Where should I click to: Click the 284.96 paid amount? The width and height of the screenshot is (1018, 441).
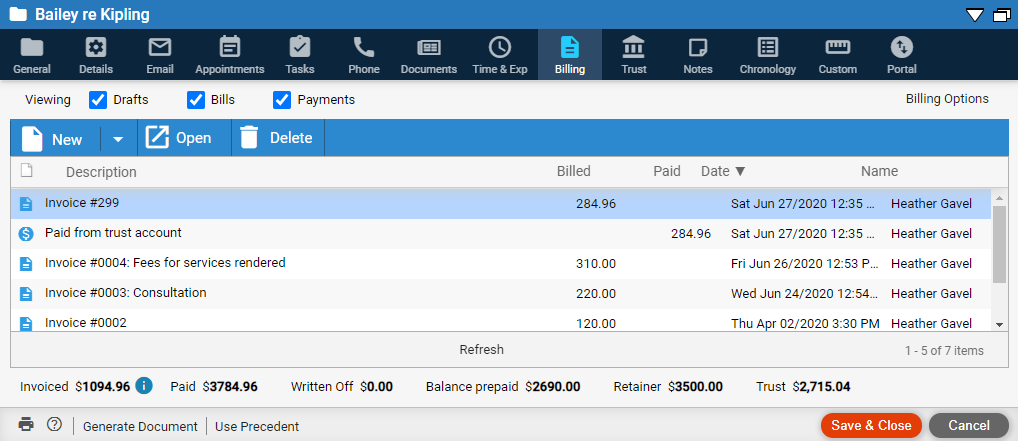(x=691, y=234)
